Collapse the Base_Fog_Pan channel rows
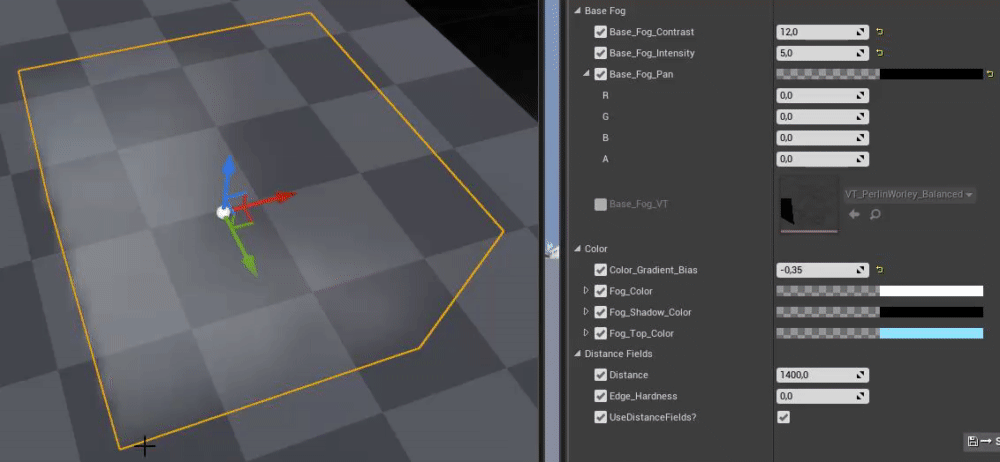The image size is (1000, 462). point(586,74)
